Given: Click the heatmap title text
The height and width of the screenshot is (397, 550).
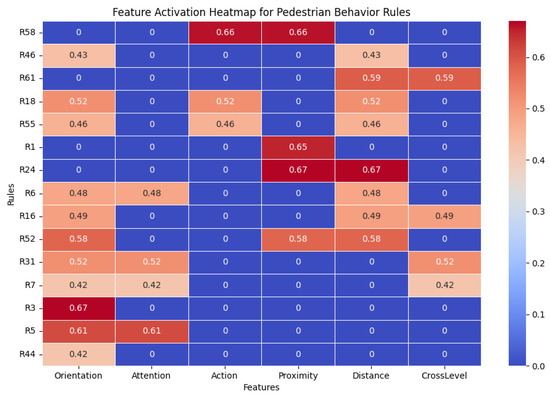Looking at the screenshot, I should 261,12.
